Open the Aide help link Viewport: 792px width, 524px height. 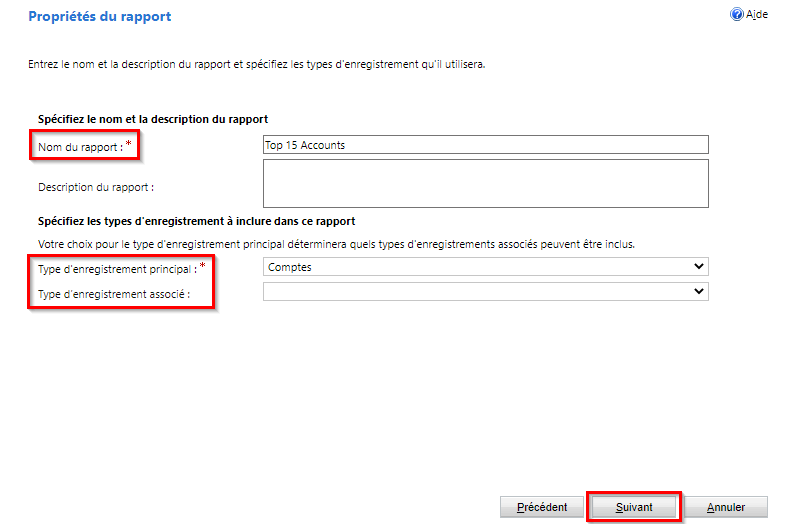757,15
